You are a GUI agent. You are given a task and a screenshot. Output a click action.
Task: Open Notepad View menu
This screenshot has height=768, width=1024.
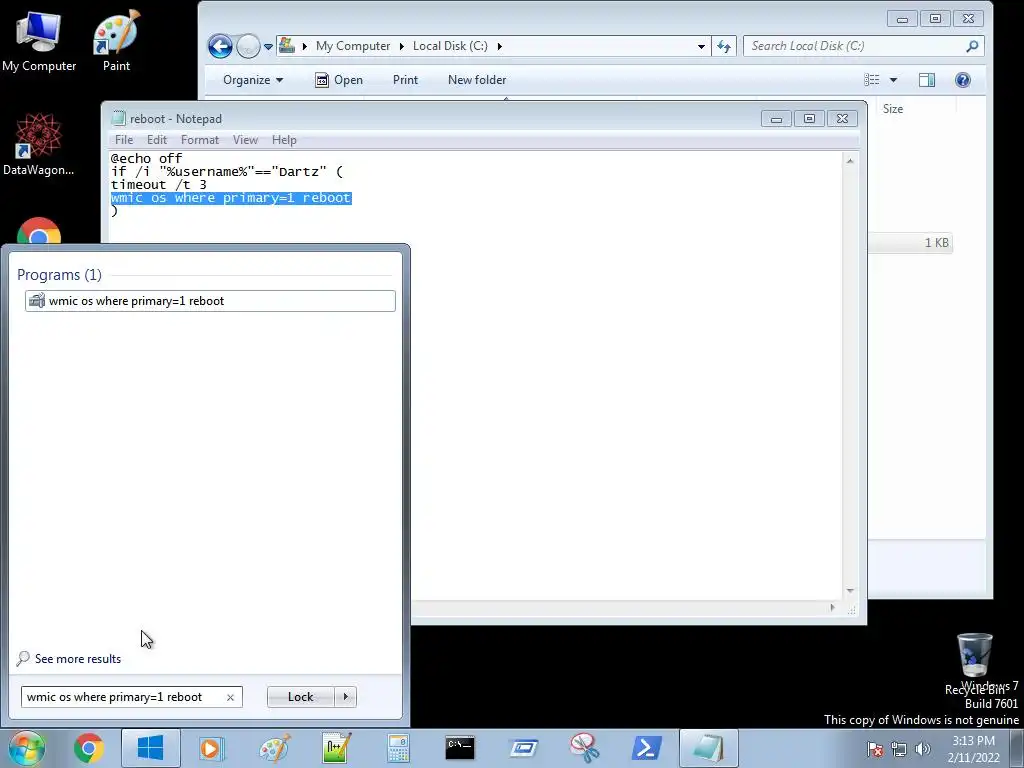(246, 140)
